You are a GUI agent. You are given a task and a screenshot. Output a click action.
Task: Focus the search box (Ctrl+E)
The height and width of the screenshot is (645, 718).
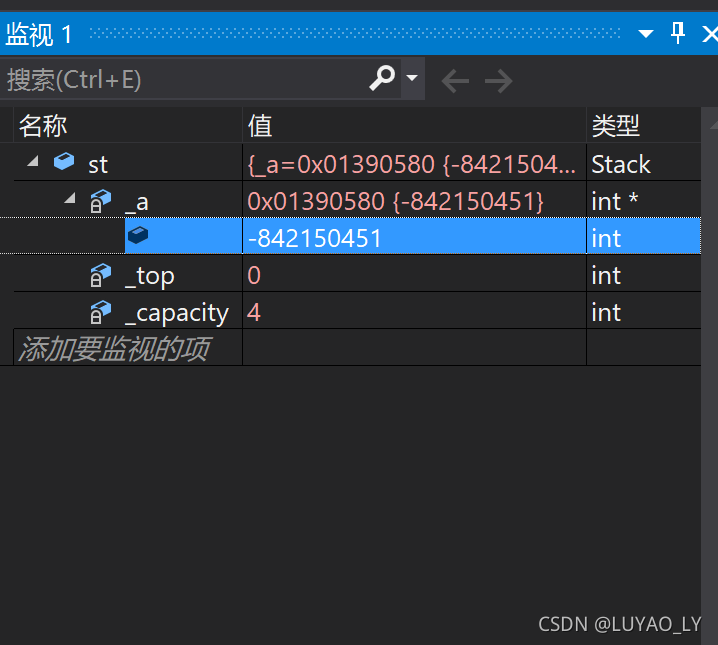coord(183,79)
